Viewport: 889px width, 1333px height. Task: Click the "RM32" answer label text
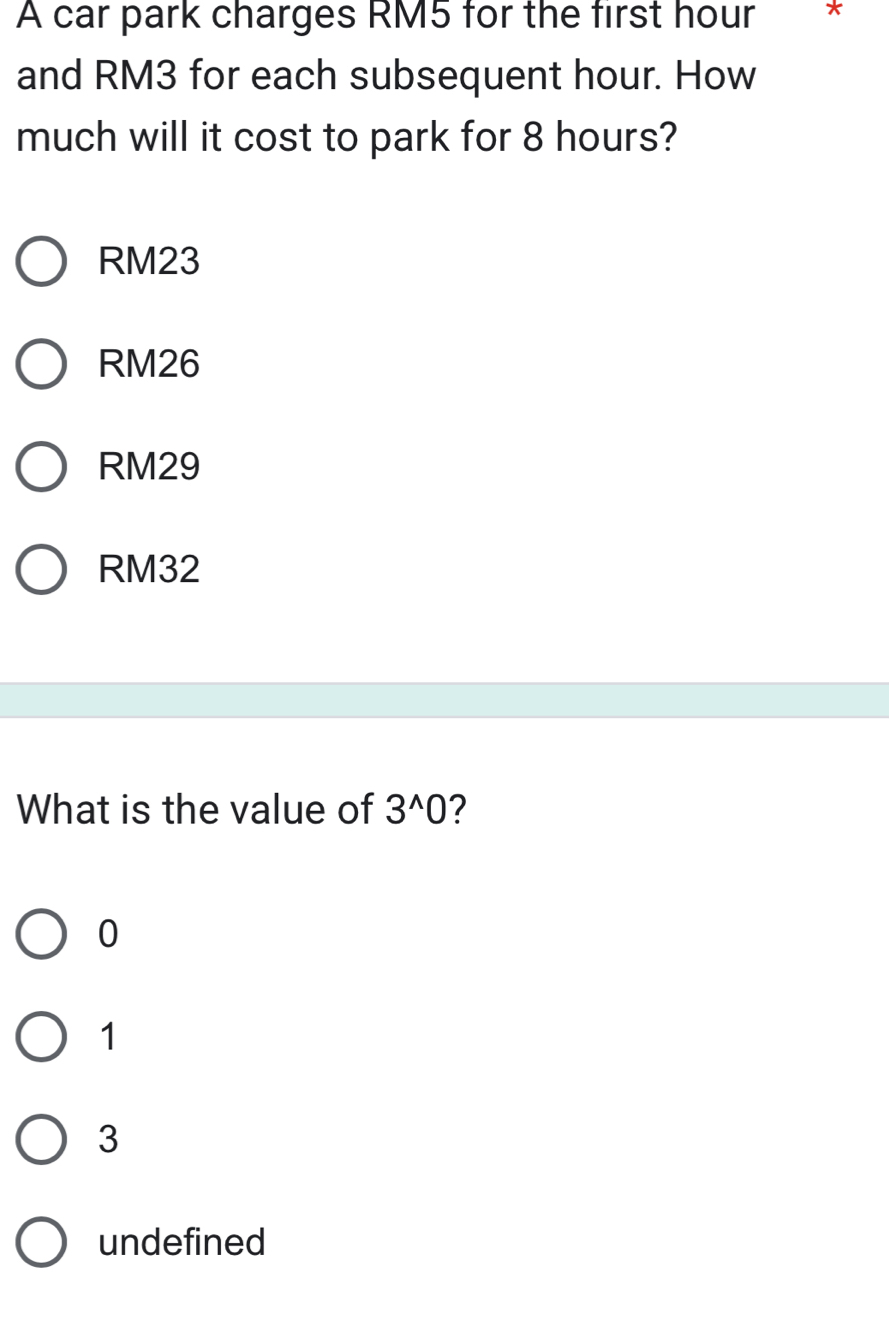point(150,570)
